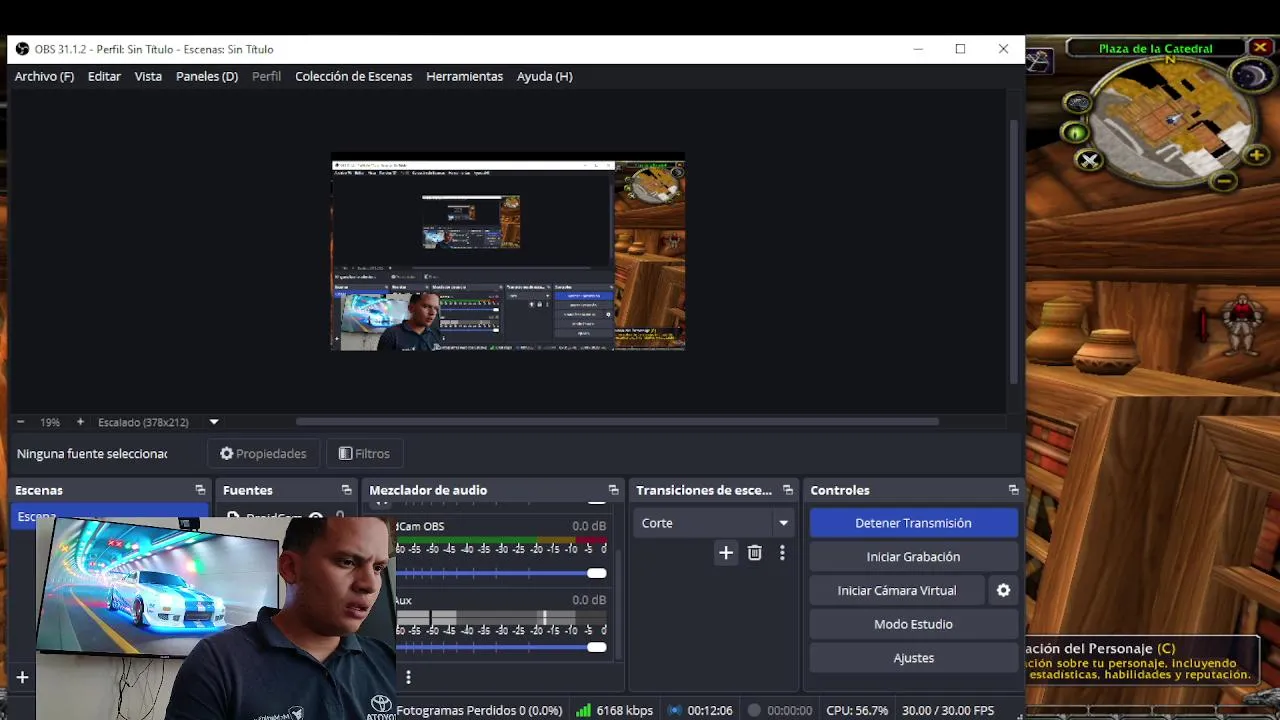Undock the Controles panel
1280x720 pixels.
pos(1013,490)
